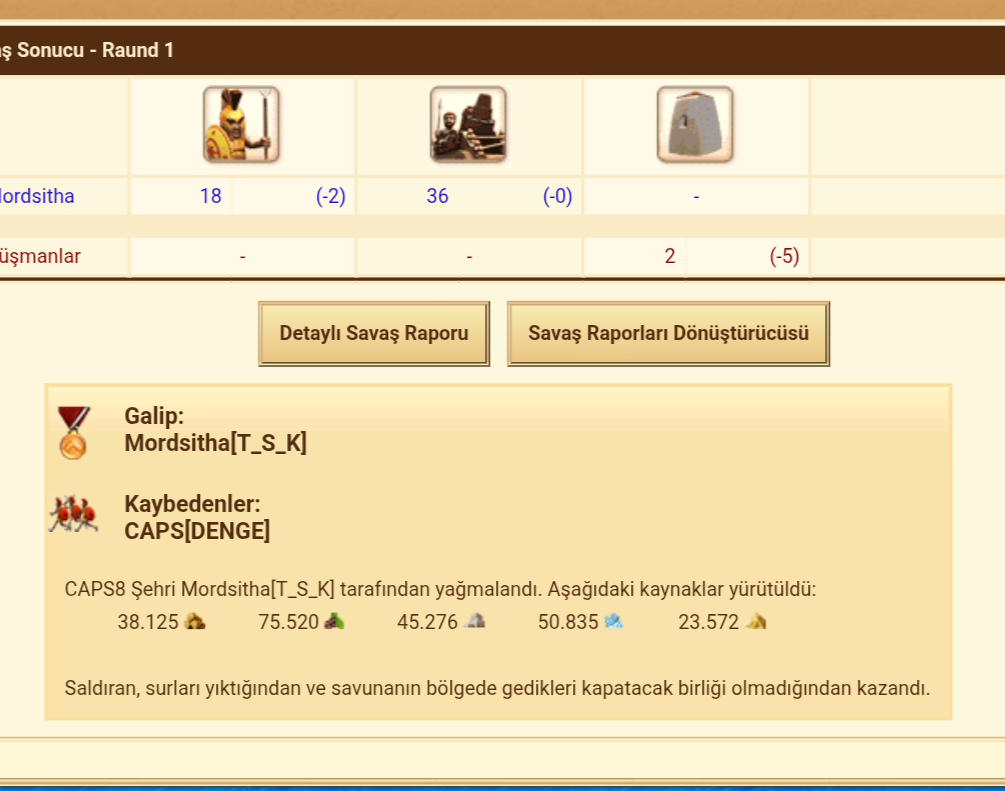Screen dimensions: 1005x791
Task: Open the Detaylı Savaş Raporu button
Action: 374,333
